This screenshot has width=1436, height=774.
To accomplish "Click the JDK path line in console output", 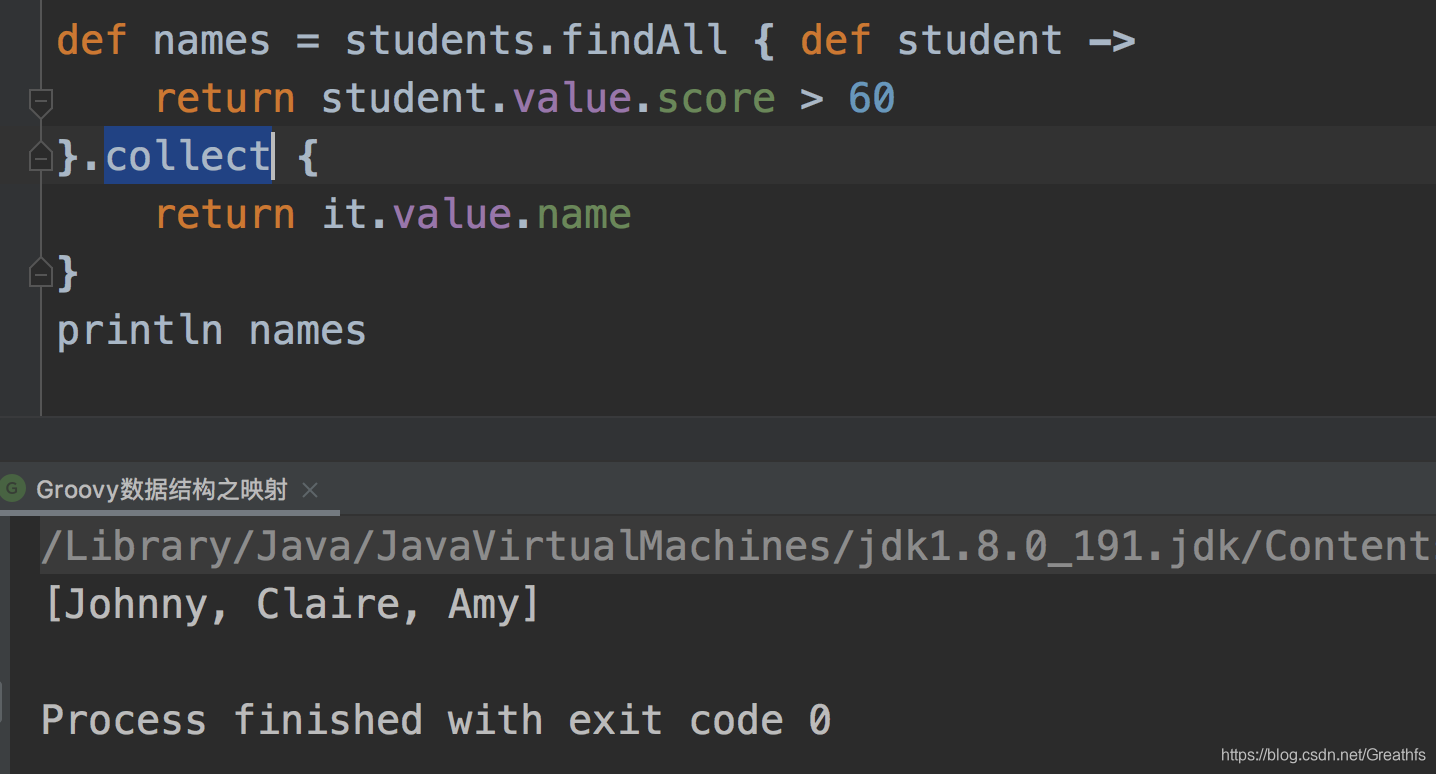I will click(738, 547).
